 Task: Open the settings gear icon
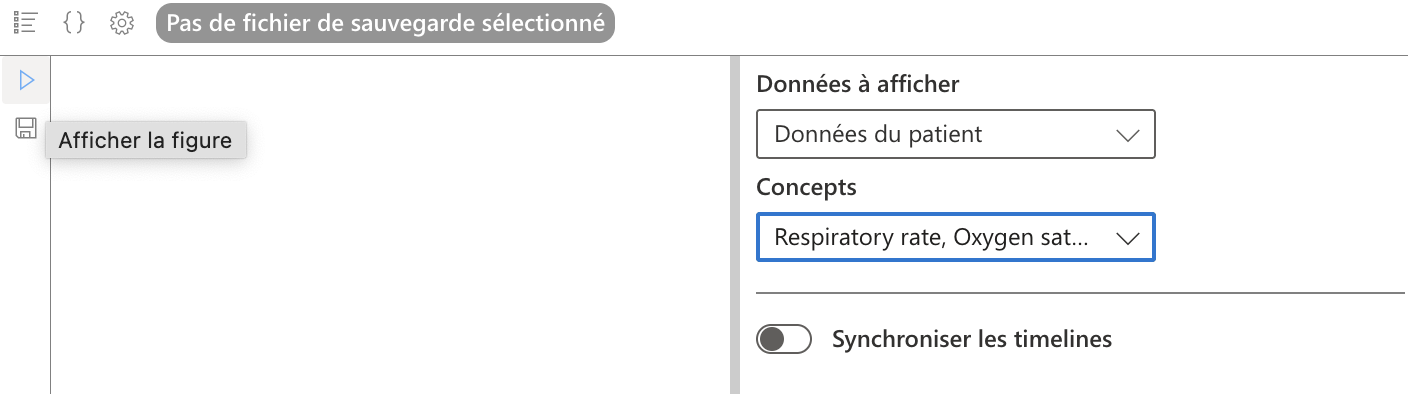(122, 23)
